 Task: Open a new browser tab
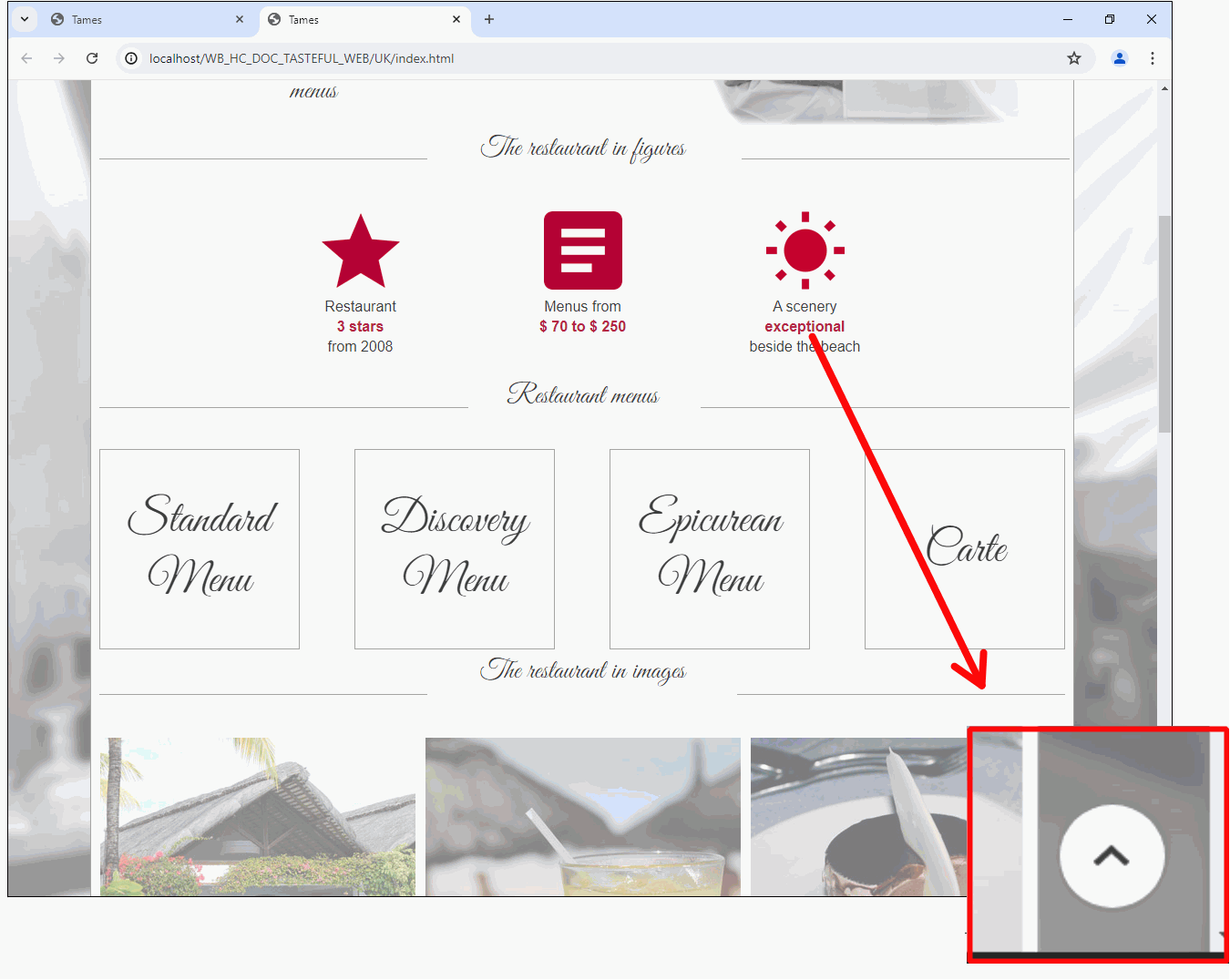point(489,19)
